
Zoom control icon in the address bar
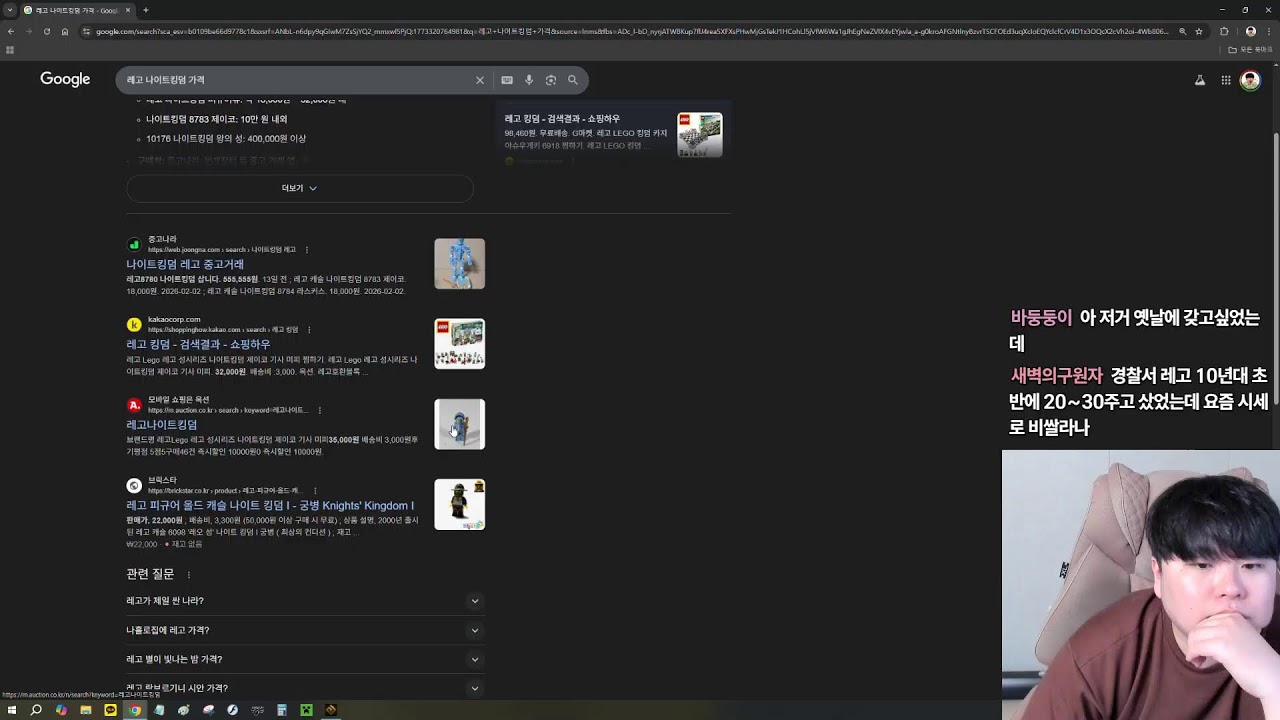coord(1183,31)
